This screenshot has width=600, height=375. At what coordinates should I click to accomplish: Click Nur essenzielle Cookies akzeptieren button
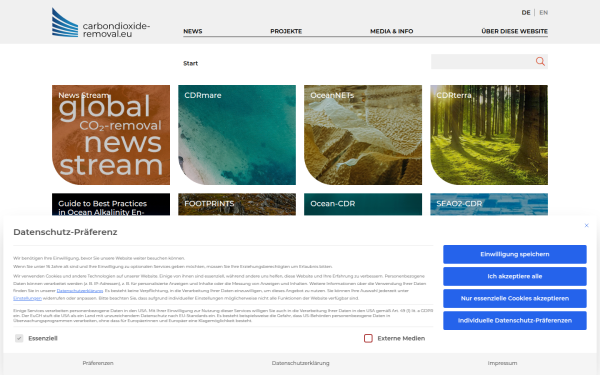tap(515, 298)
